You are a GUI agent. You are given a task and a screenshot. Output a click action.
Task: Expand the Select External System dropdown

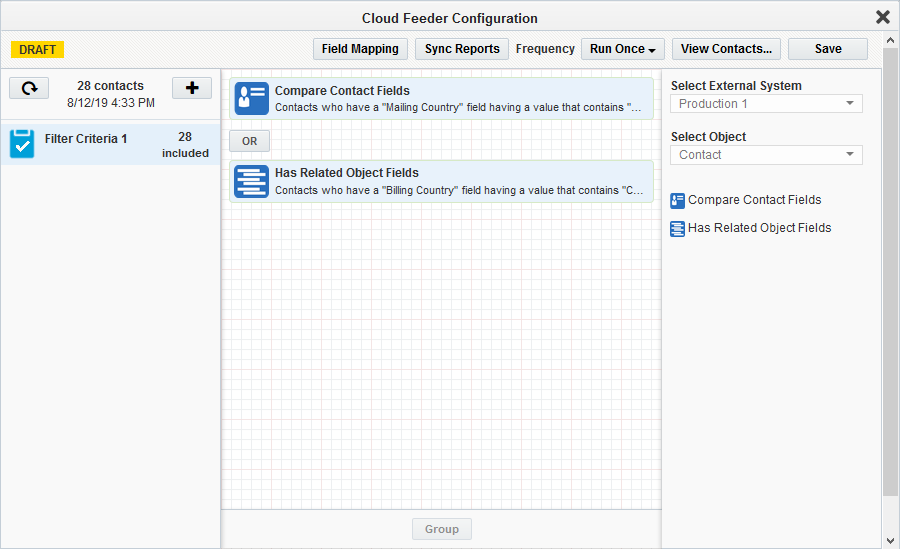pos(766,104)
